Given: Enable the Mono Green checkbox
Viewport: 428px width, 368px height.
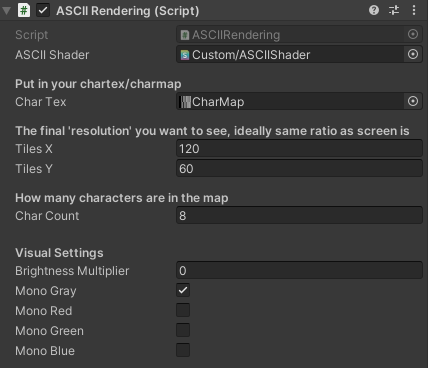Looking at the screenshot, I should coord(183,330).
